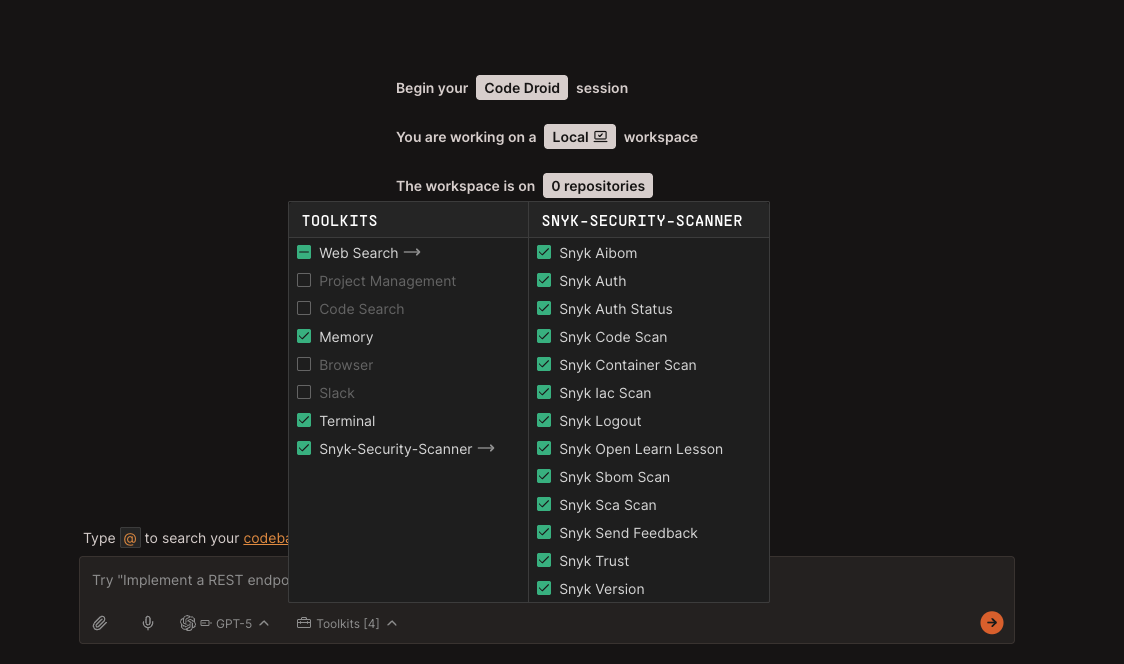Click the microphone voice input icon
The image size is (1124, 664).
pos(148,623)
